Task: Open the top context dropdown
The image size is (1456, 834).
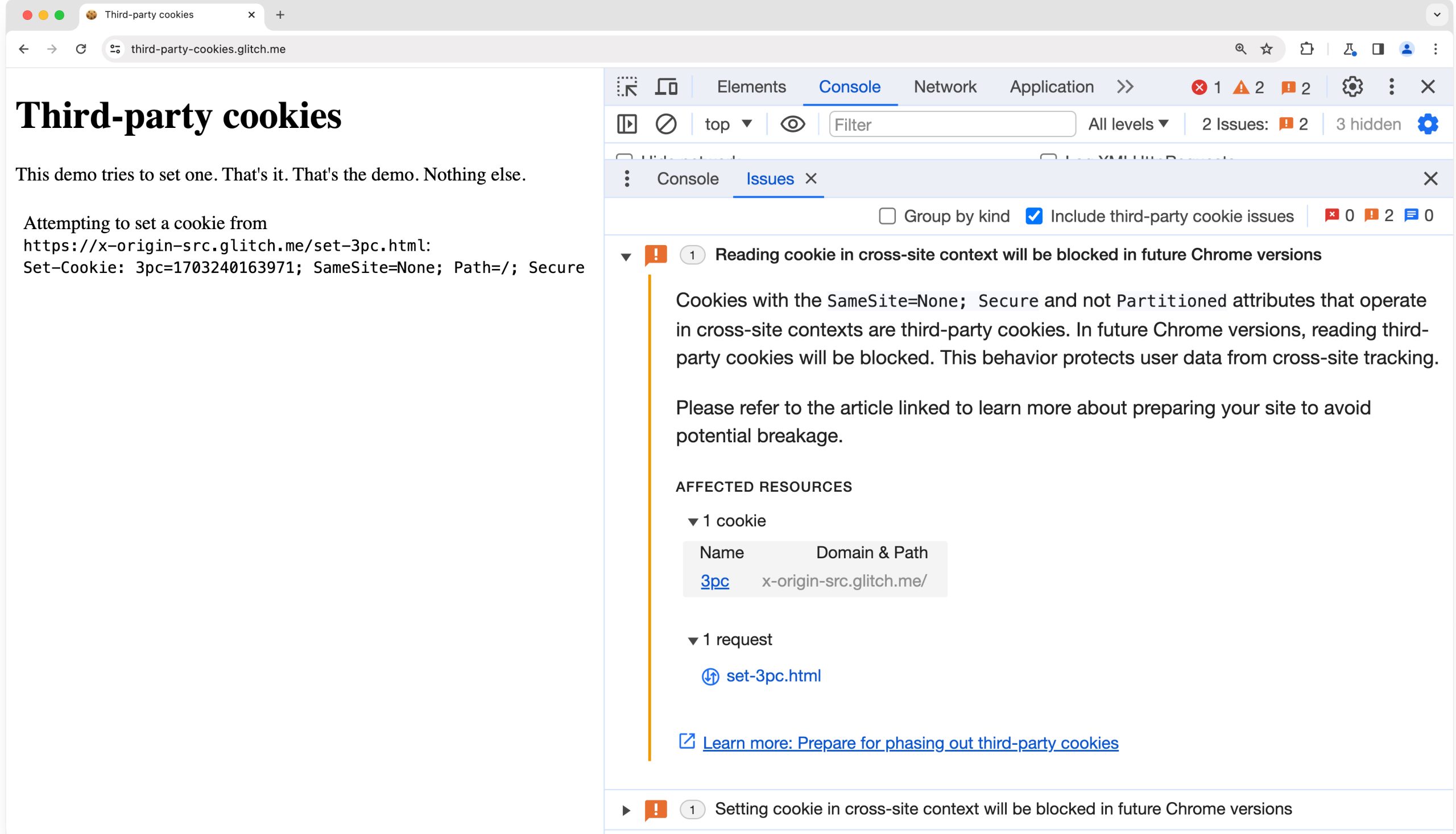Action: (x=727, y=125)
